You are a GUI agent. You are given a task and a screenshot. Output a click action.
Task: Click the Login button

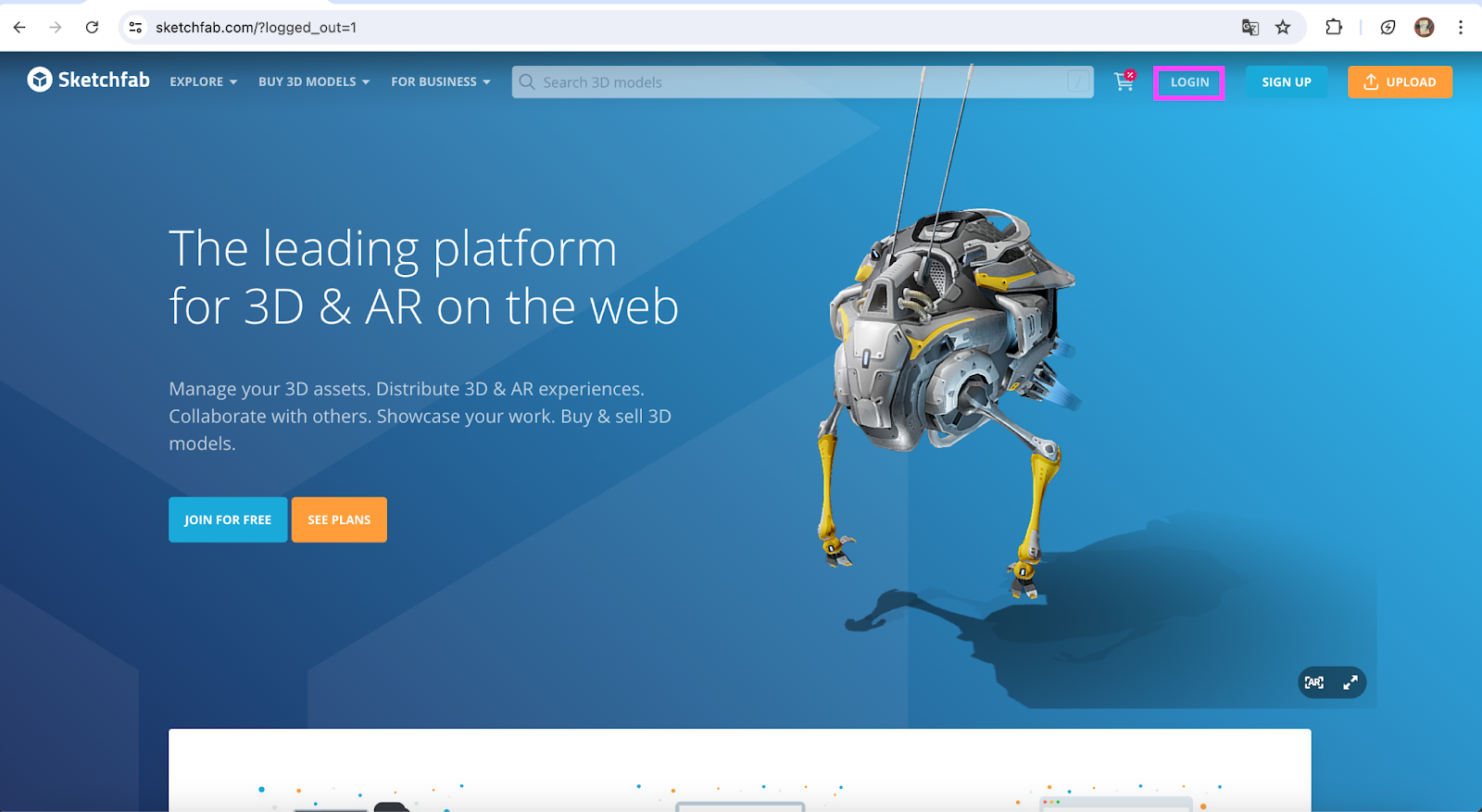(1189, 82)
